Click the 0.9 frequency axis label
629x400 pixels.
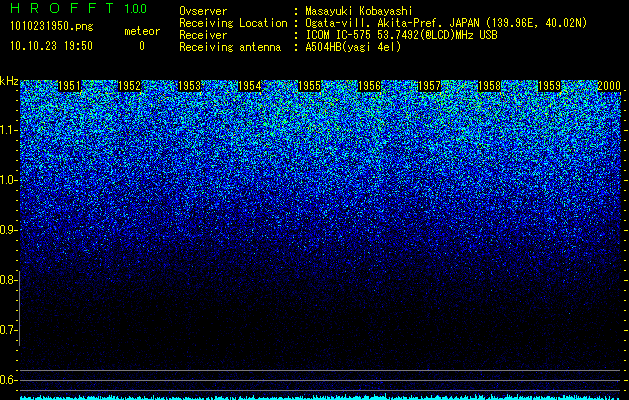tap(7, 230)
